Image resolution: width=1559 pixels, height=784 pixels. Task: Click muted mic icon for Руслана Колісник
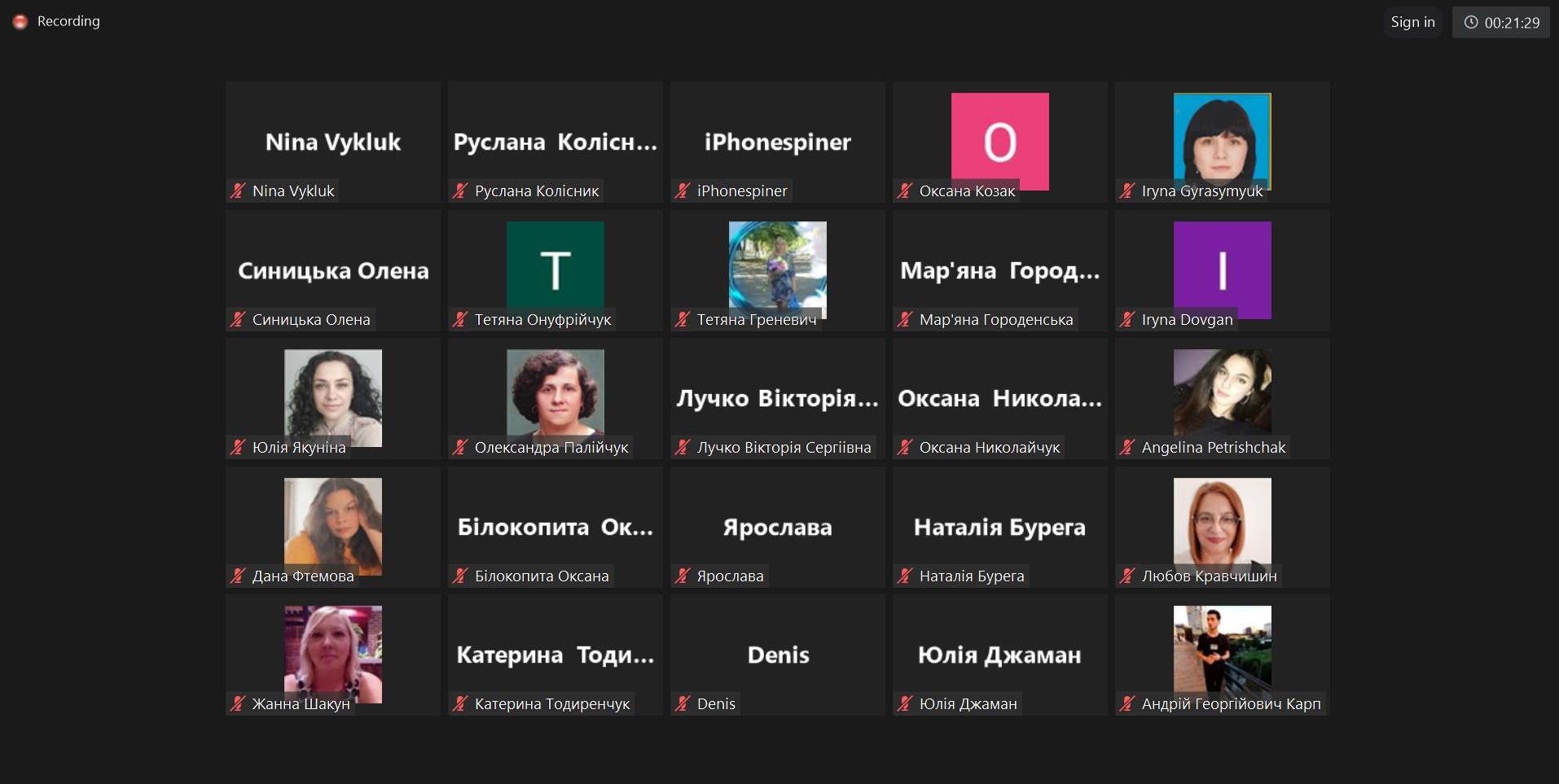click(x=459, y=191)
